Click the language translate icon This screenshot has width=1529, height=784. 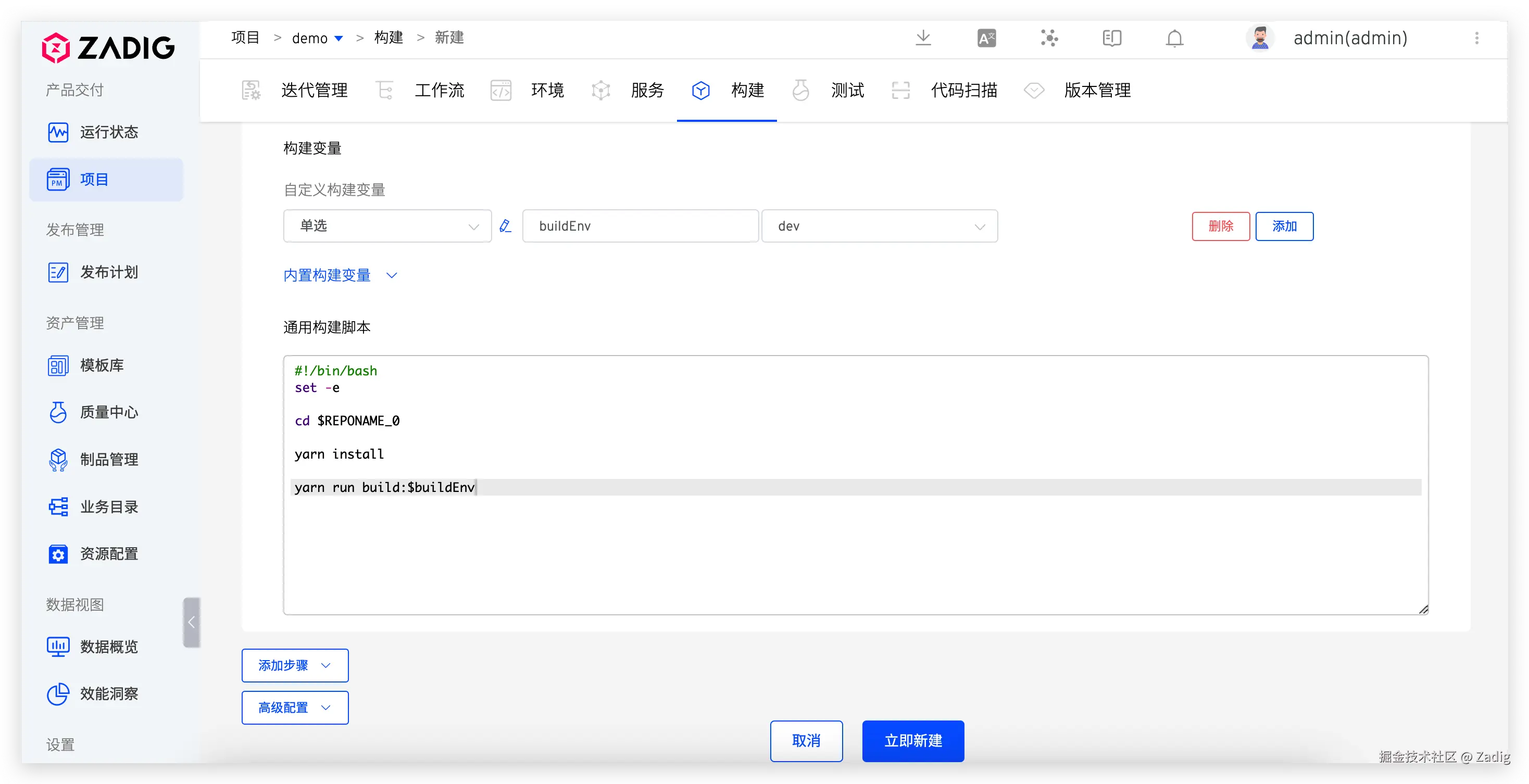tap(986, 38)
